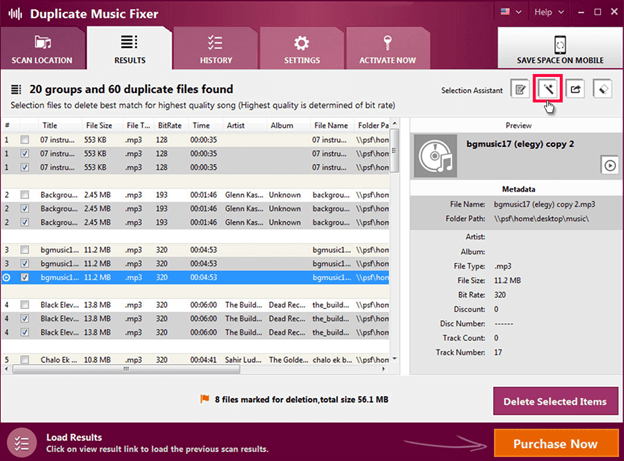Image resolution: width=624 pixels, height=461 pixels.
Task: Click the auto-mark magic wand icon
Action: tap(548, 89)
